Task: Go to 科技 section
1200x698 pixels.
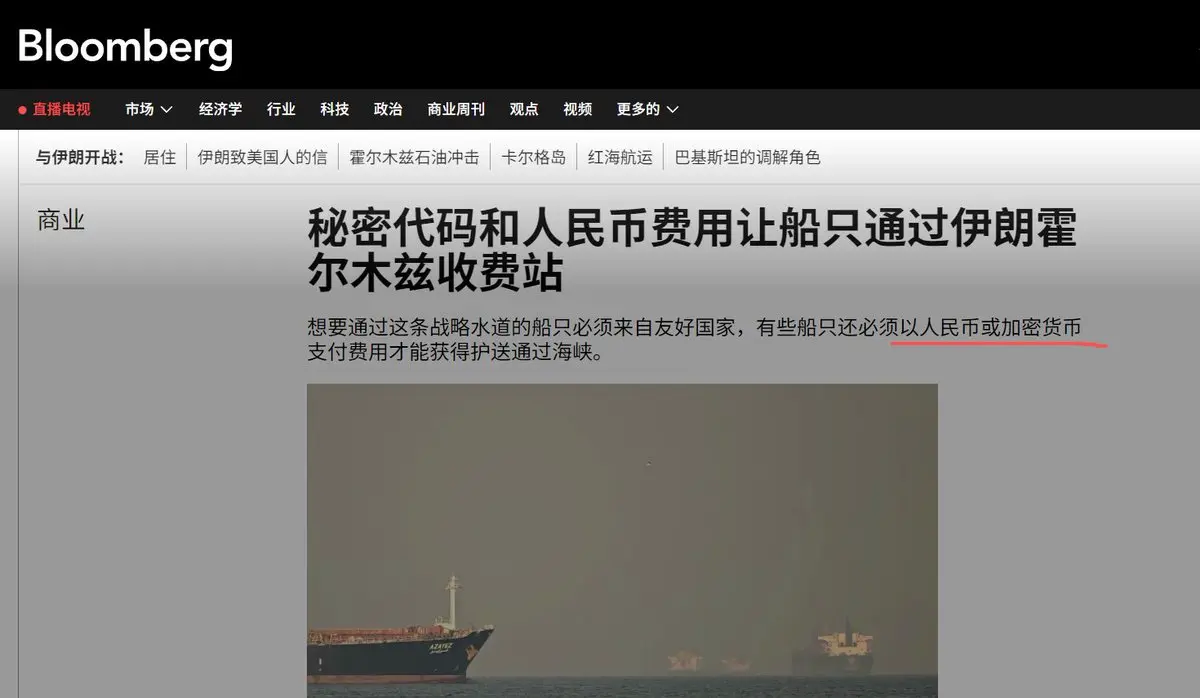Action: 335,109
